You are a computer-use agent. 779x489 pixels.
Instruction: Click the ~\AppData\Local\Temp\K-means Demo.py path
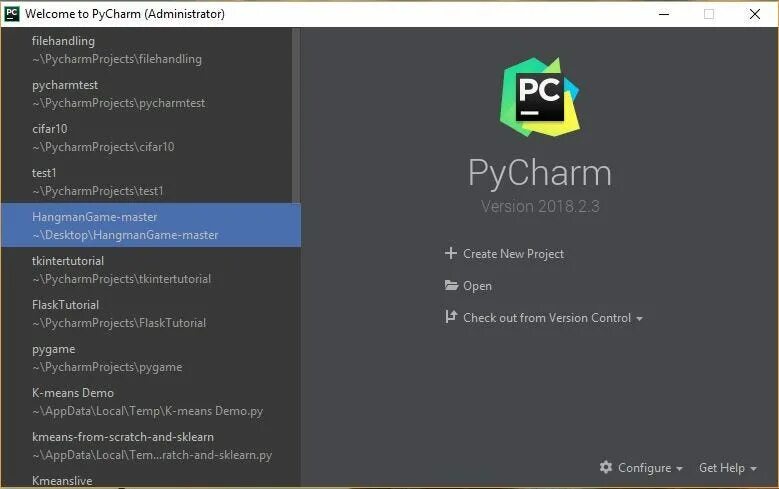click(148, 411)
